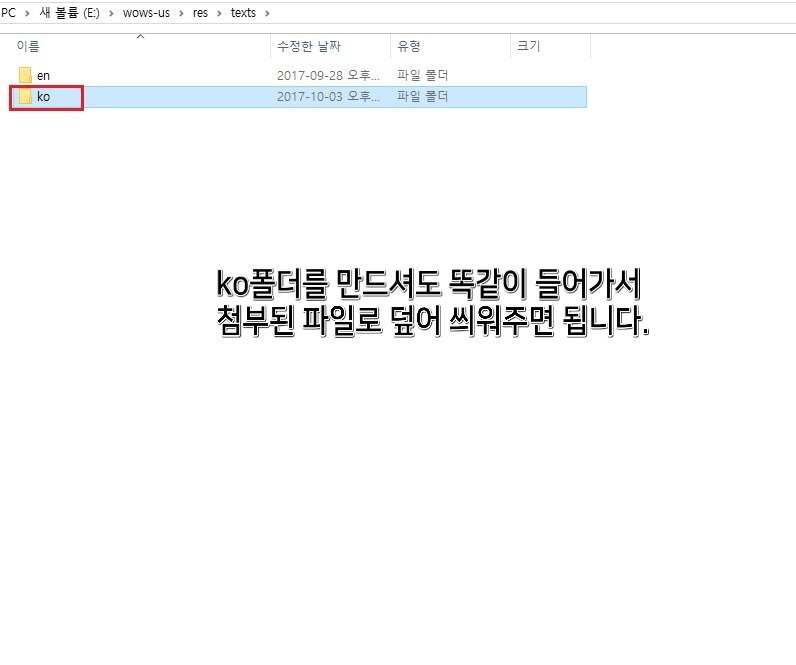796x665 pixels.
Task: Navigate to res breadcrumb segment
Action: point(200,13)
